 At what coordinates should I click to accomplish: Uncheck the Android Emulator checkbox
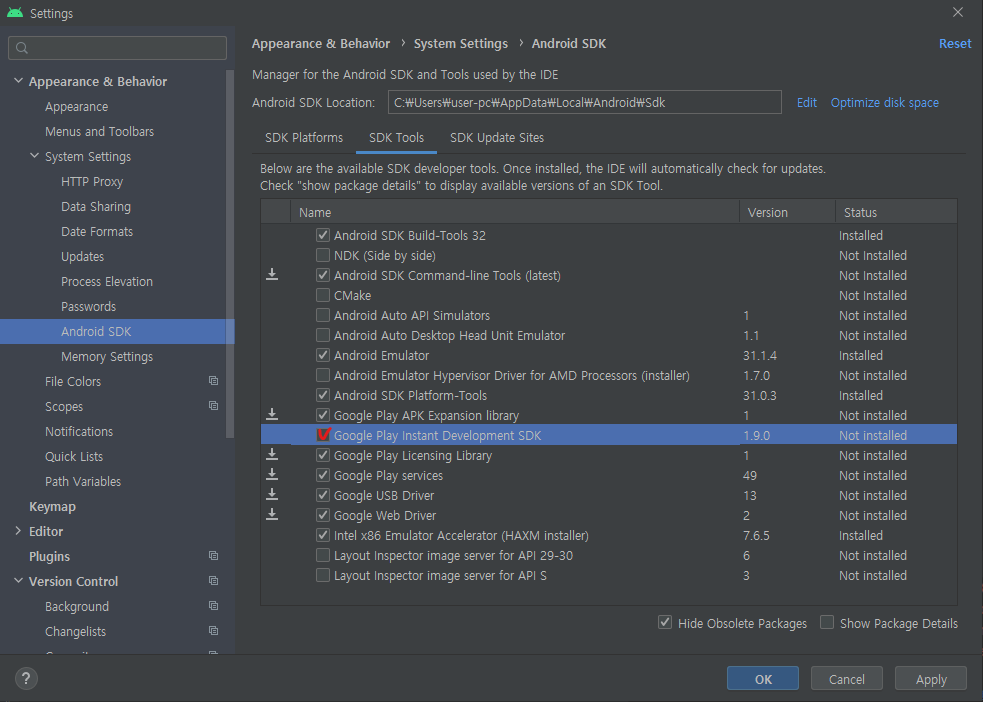[323, 355]
